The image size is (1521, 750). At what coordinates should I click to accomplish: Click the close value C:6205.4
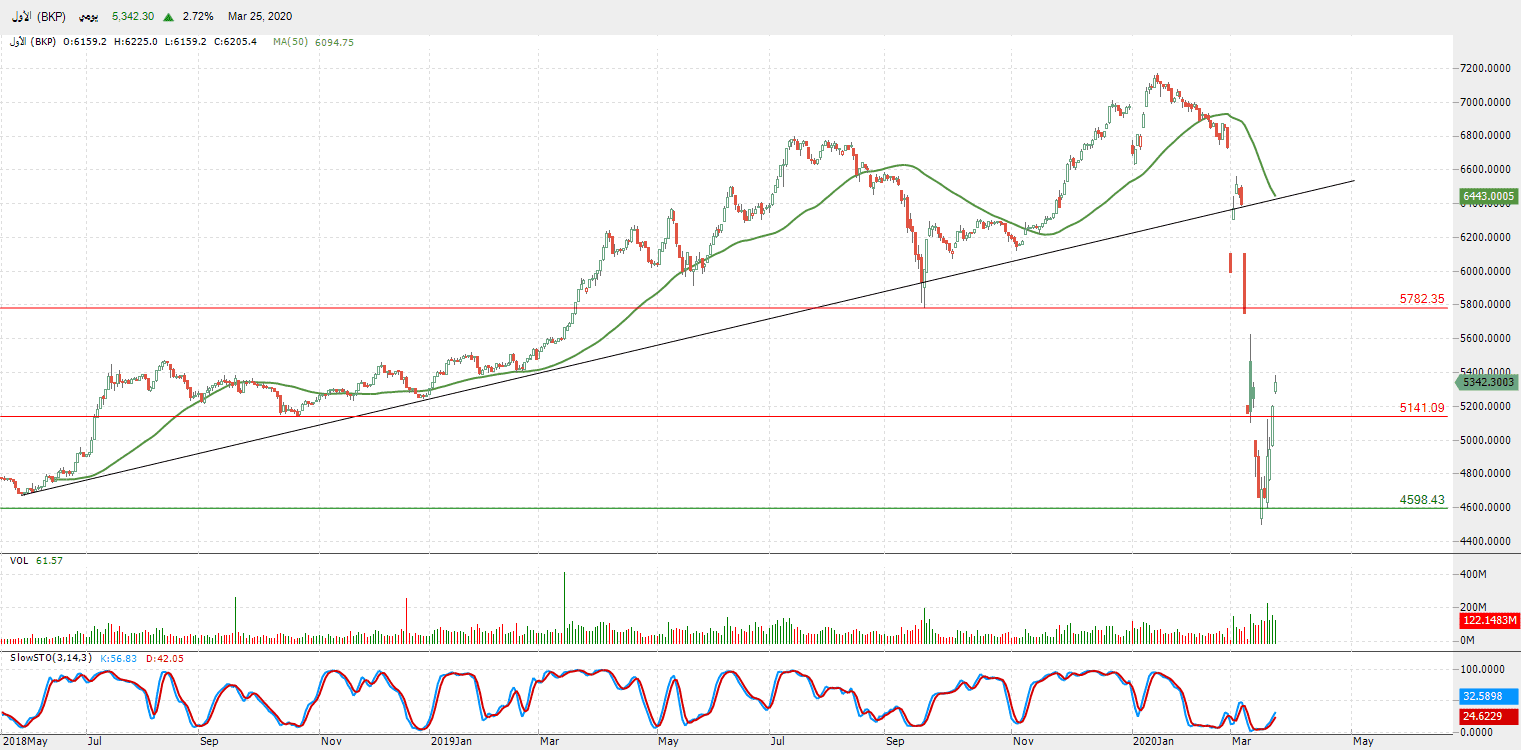234,42
